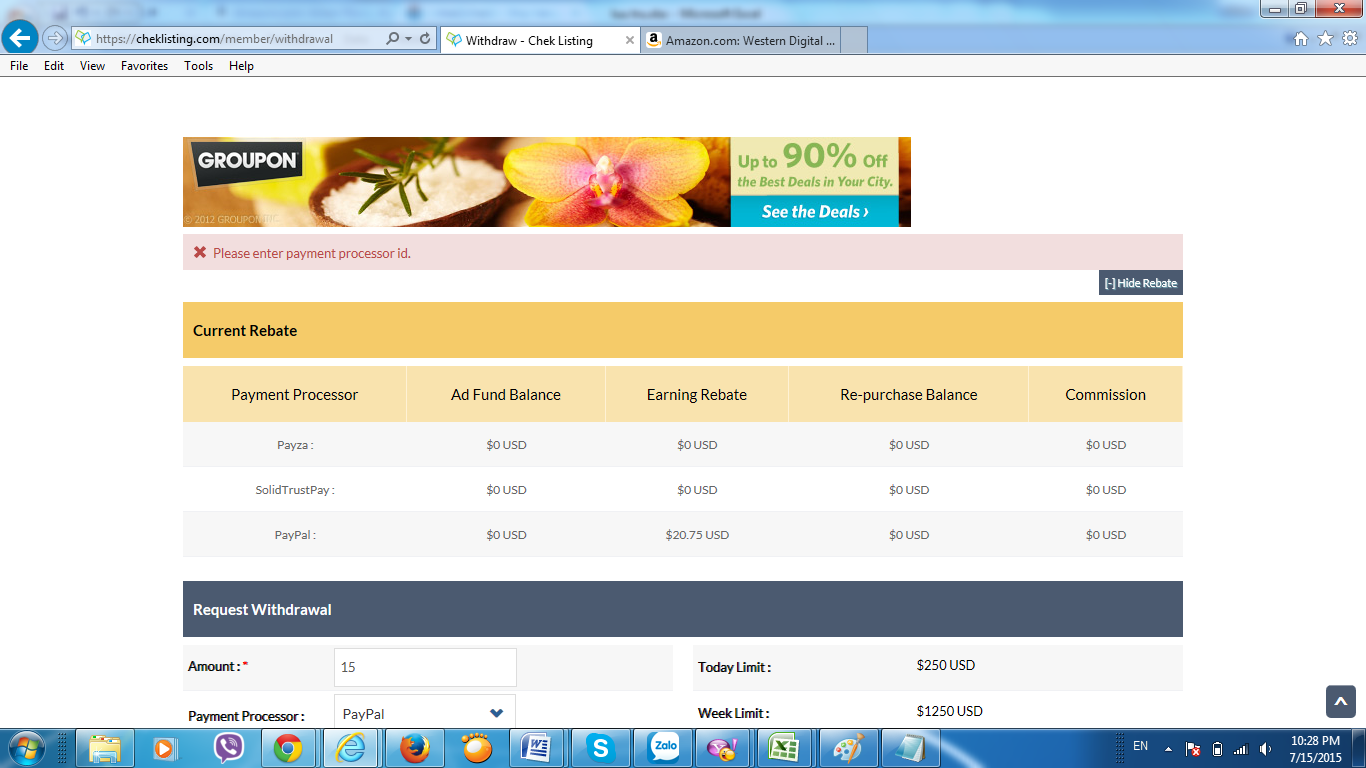Click the Groupon logo in the banner ad

pyautogui.click(x=247, y=163)
